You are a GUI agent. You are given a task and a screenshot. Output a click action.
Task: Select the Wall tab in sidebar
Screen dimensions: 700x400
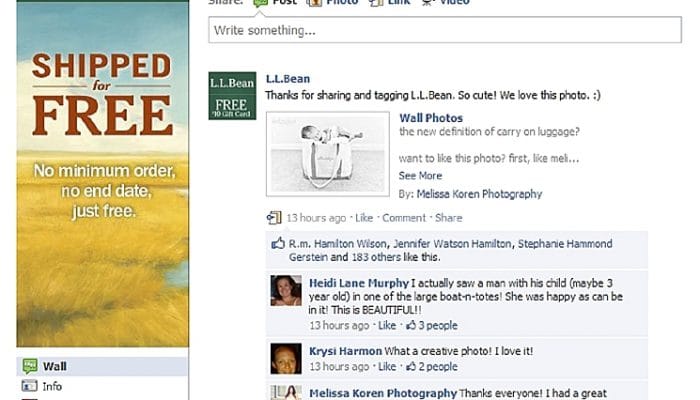click(x=102, y=367)
